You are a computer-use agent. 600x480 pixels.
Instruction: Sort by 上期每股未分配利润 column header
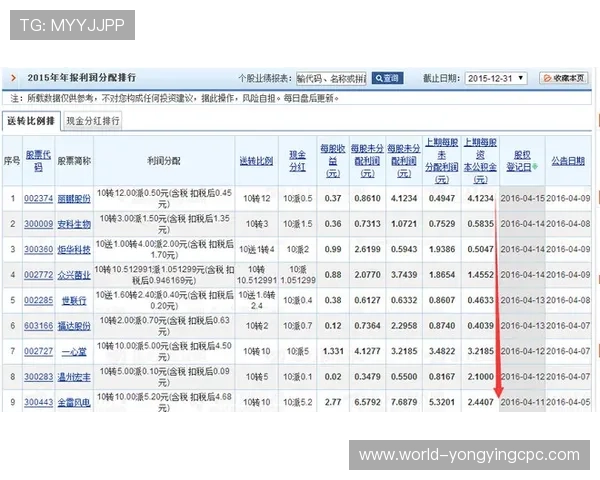(442, 161)
